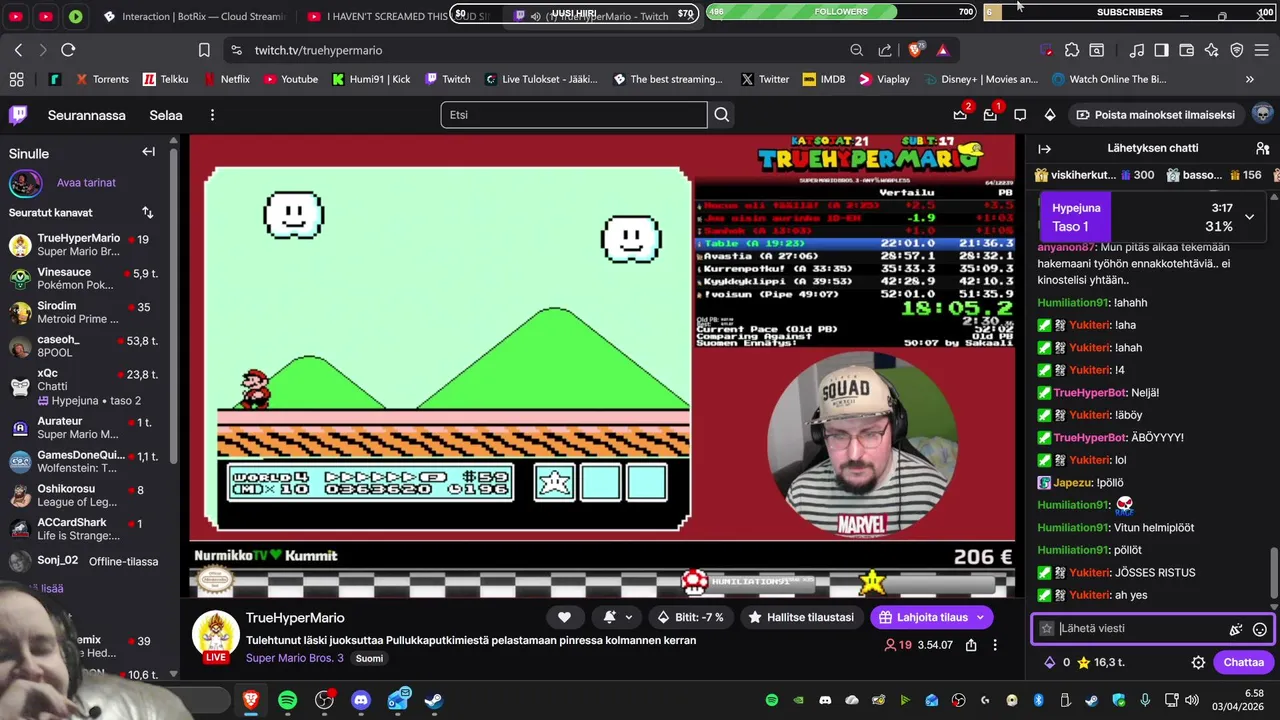
Task: Open the Super Mario Bros. 3 category link
Action: pyautogui.click(x=295, y=658)
